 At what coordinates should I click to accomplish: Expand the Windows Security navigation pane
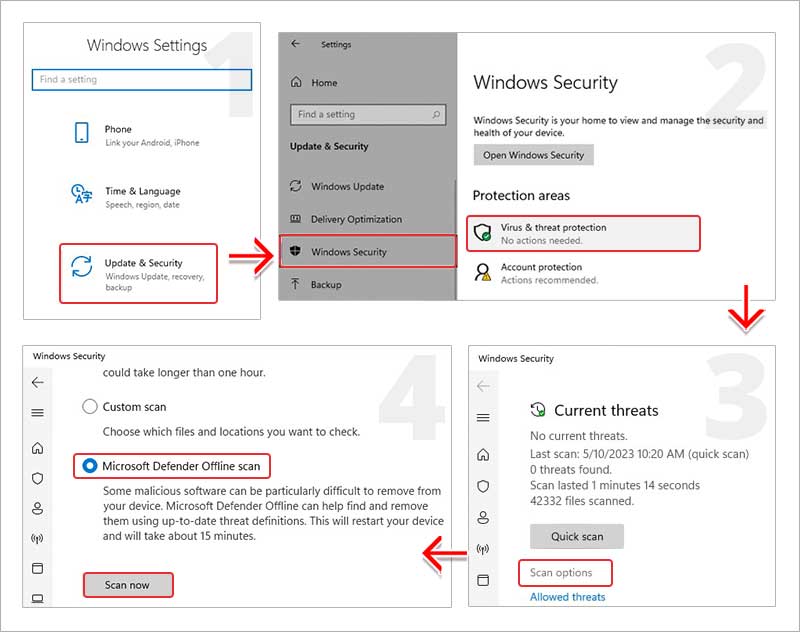coord(37,411)
